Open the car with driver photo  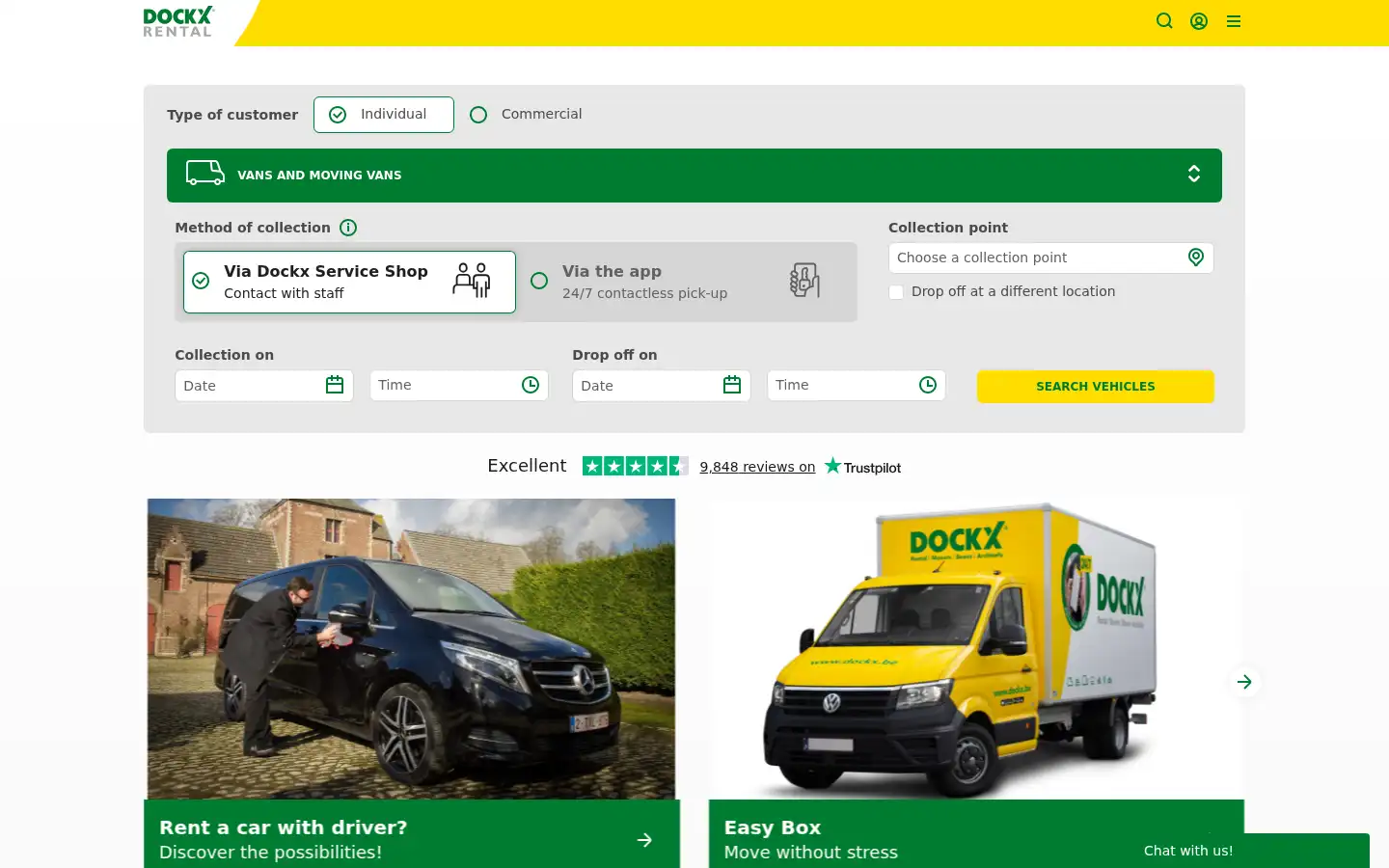412,649
